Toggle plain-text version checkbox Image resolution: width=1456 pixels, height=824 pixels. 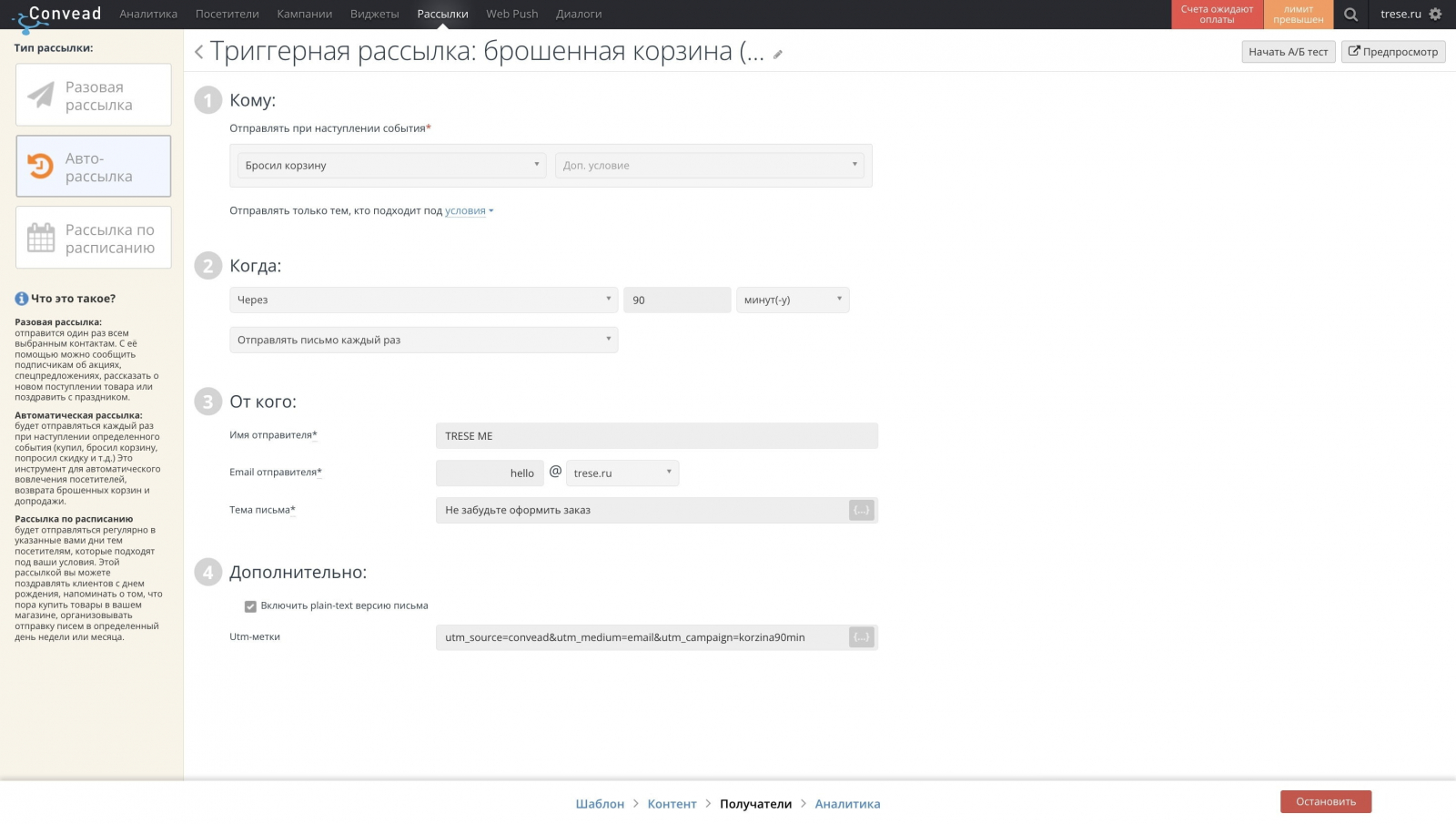click(x=250, y=606)
